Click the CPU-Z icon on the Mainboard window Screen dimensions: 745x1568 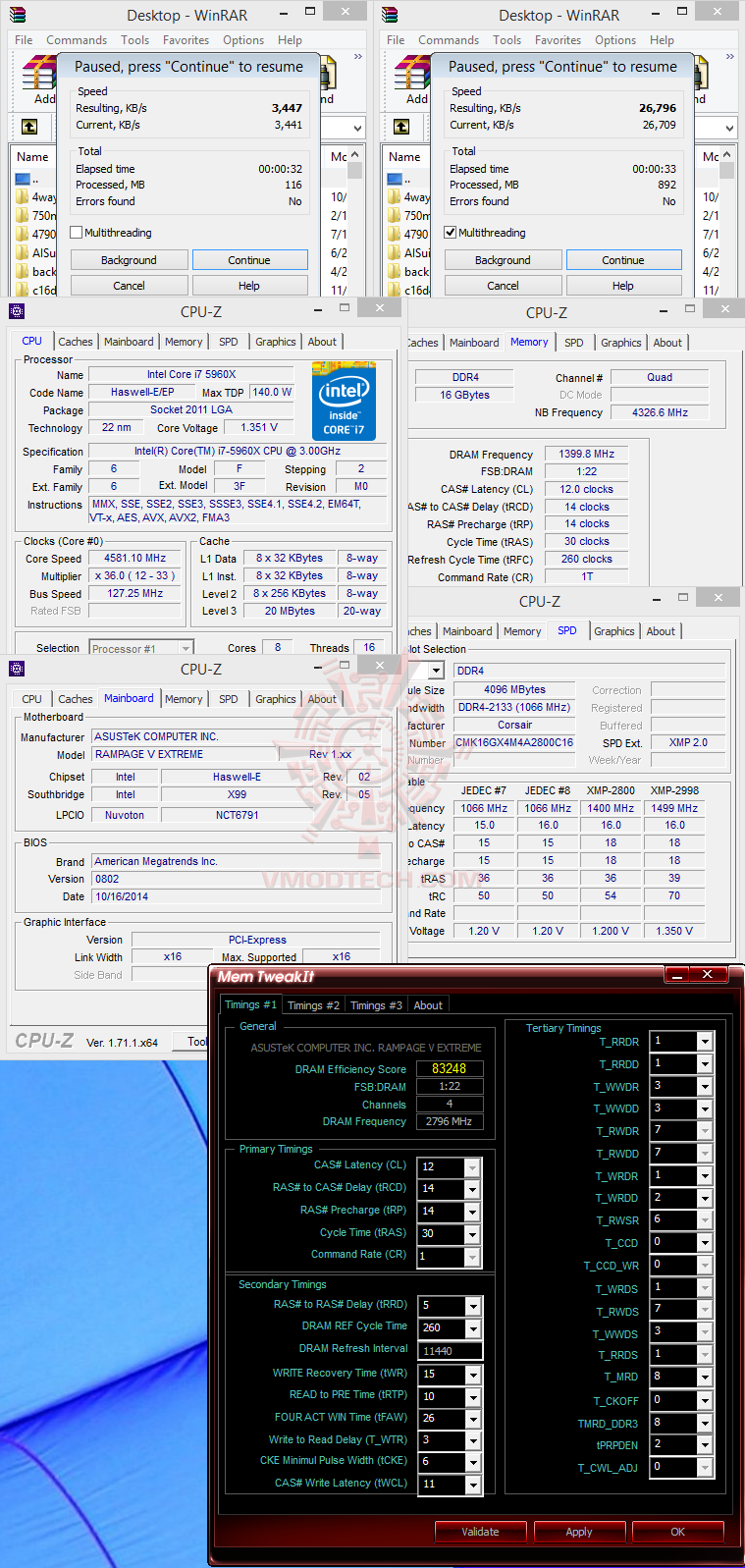click(17, 669)
